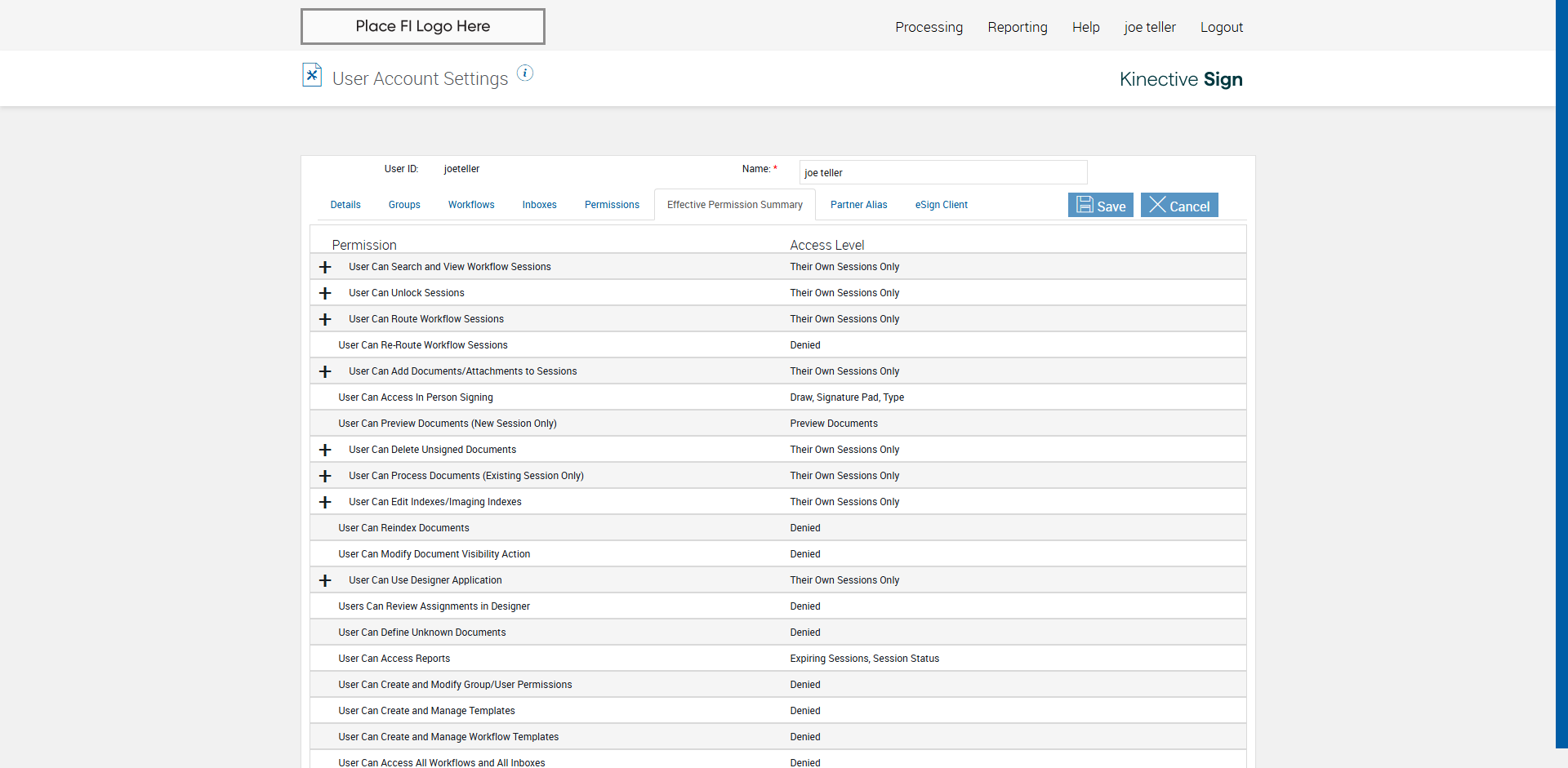Expand User Can Edit Indexes/Imaging Indexes
The height and width of the screenshot is (768, 1568).
[325, 503]
